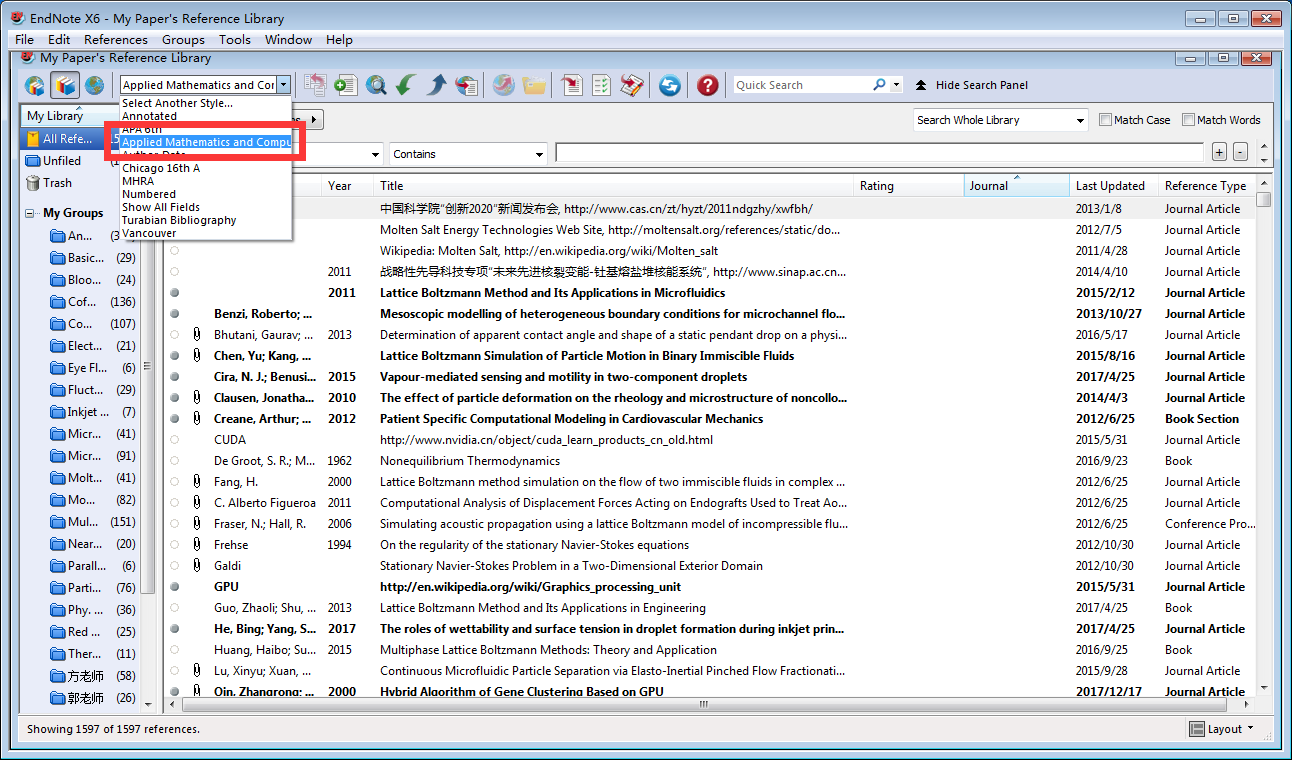Click the Insert Citation icon
Image resolution: width=1292 pixels, height=760 pixels.
572,85
